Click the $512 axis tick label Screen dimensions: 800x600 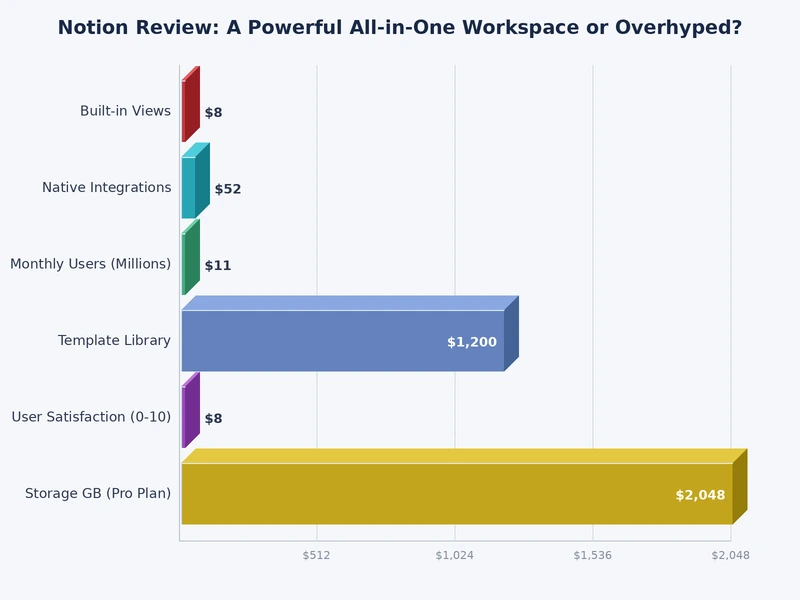[x=316, y=556]
